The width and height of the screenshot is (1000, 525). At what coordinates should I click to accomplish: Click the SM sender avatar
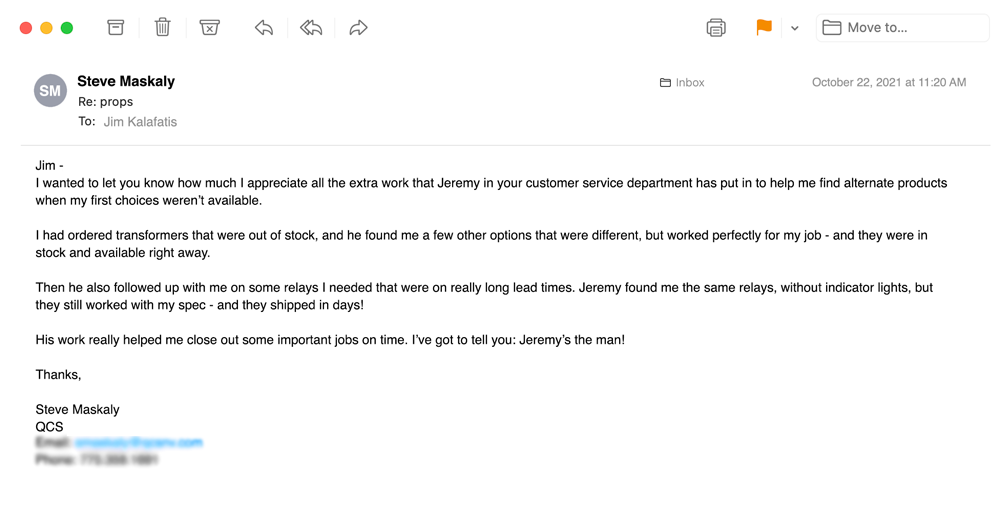tap(50, 91)
